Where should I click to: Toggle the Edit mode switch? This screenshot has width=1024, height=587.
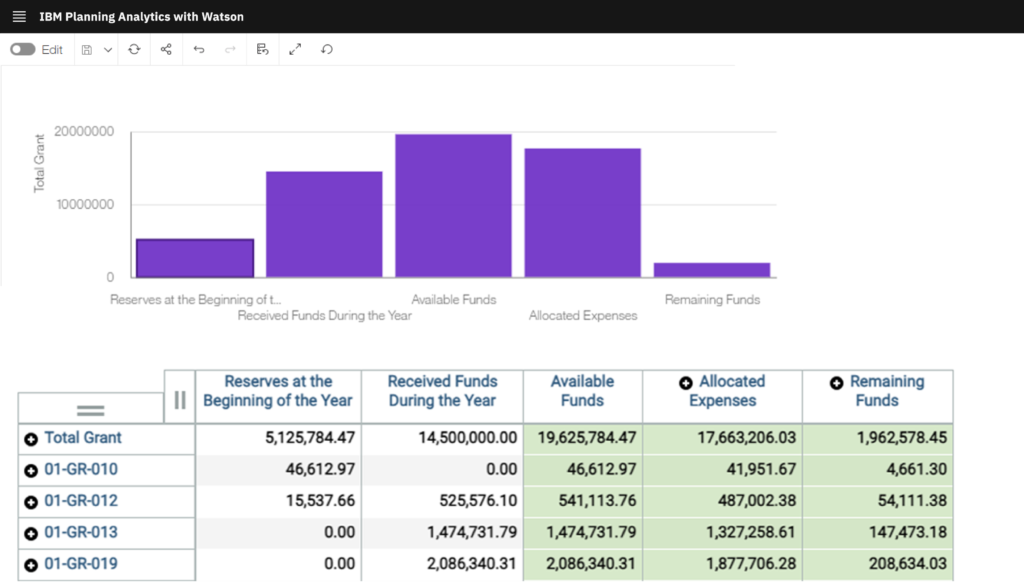[x=23, y=49]
